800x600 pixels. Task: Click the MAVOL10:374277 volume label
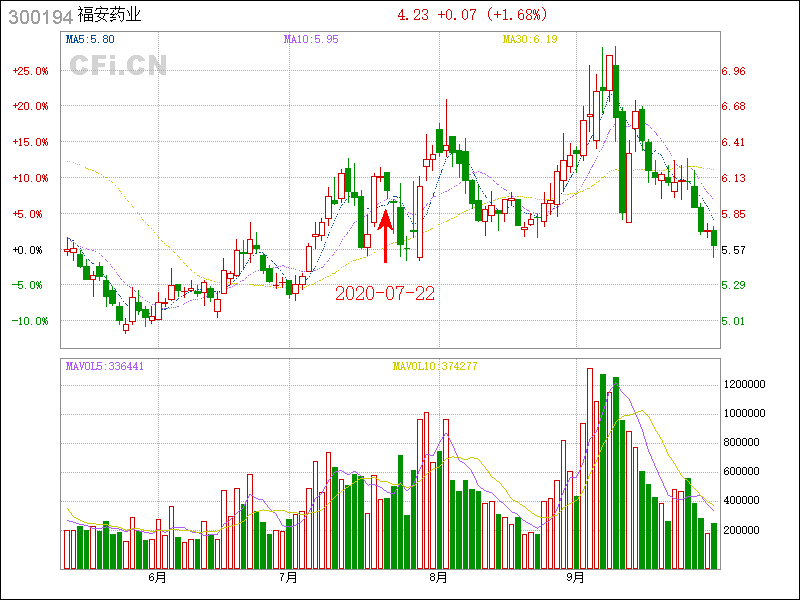[435, 366]
